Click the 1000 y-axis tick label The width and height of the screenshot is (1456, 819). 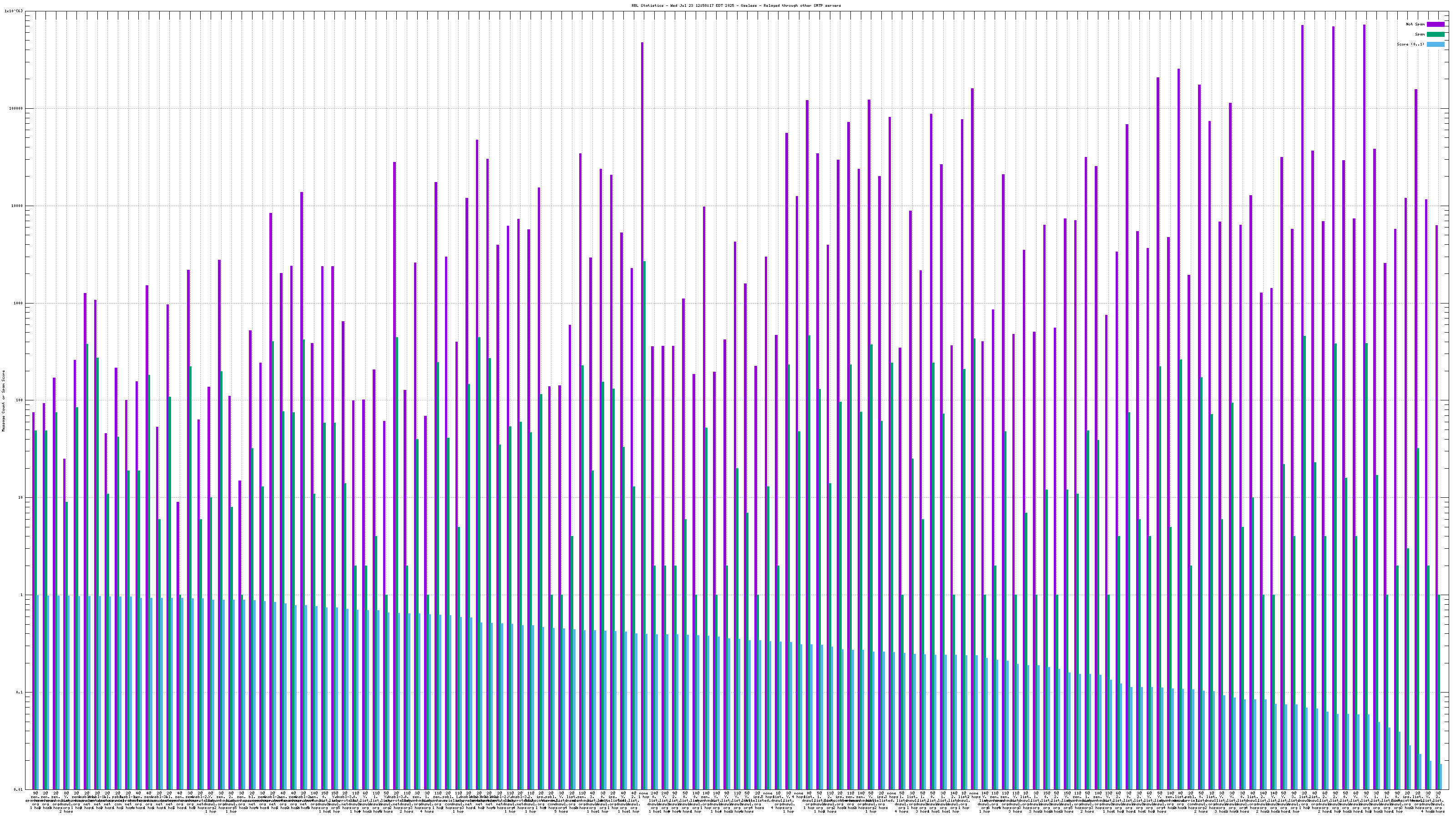click(18, 303)
